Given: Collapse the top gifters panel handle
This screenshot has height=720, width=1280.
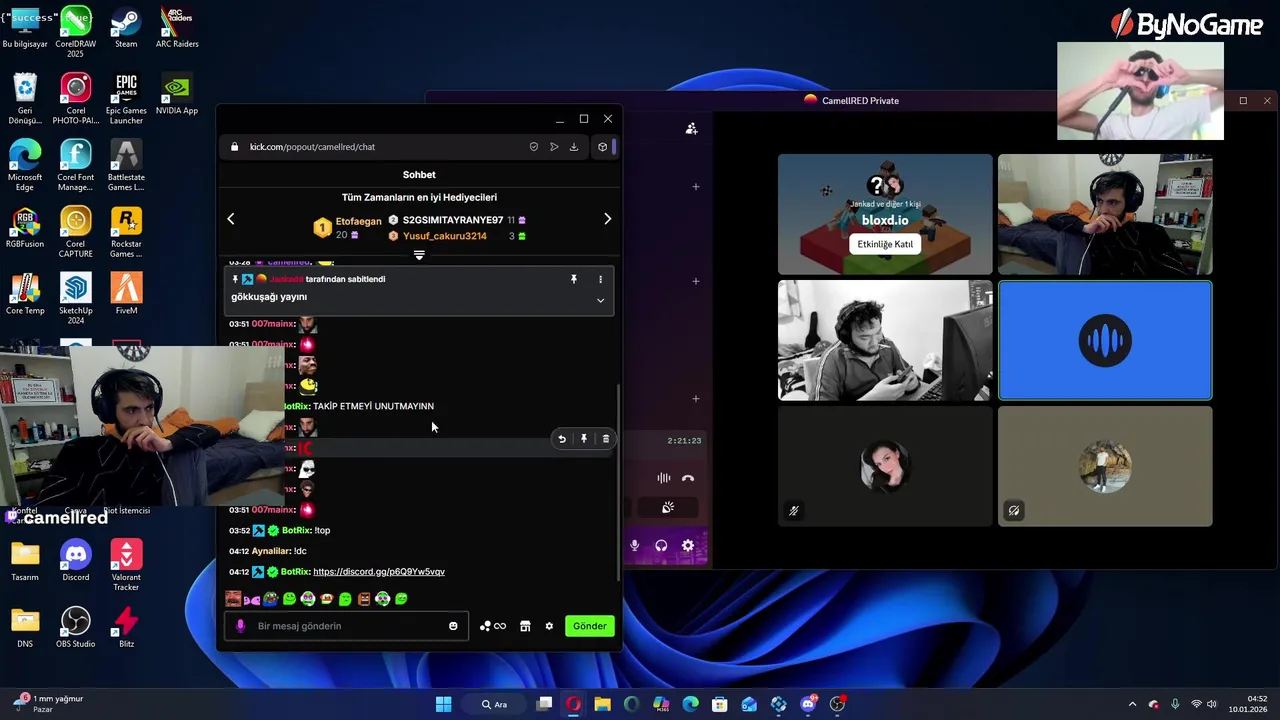Looking at the screenshot, I should pos(419,255).
